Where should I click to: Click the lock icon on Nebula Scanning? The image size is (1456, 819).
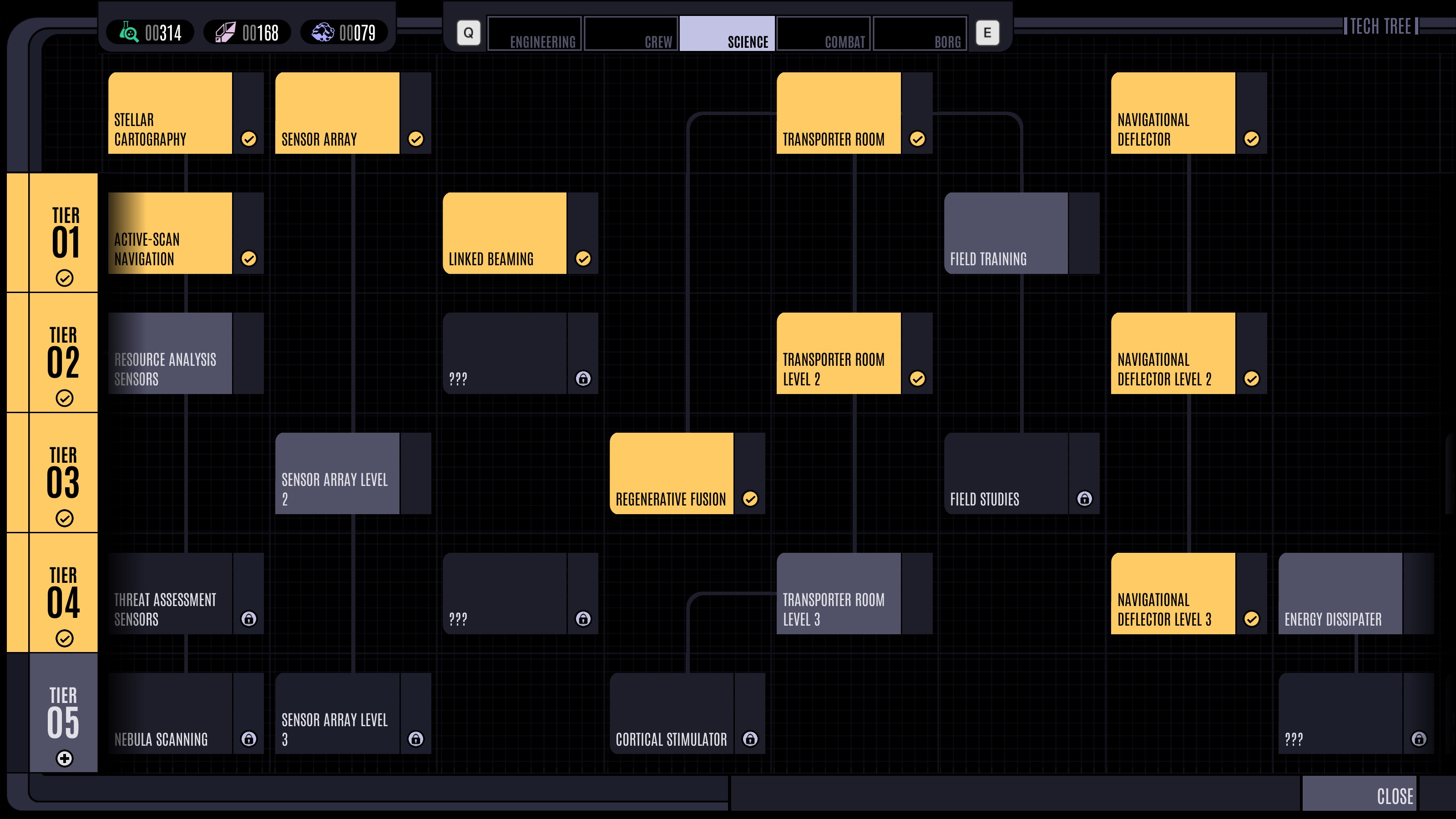point(249,739)
